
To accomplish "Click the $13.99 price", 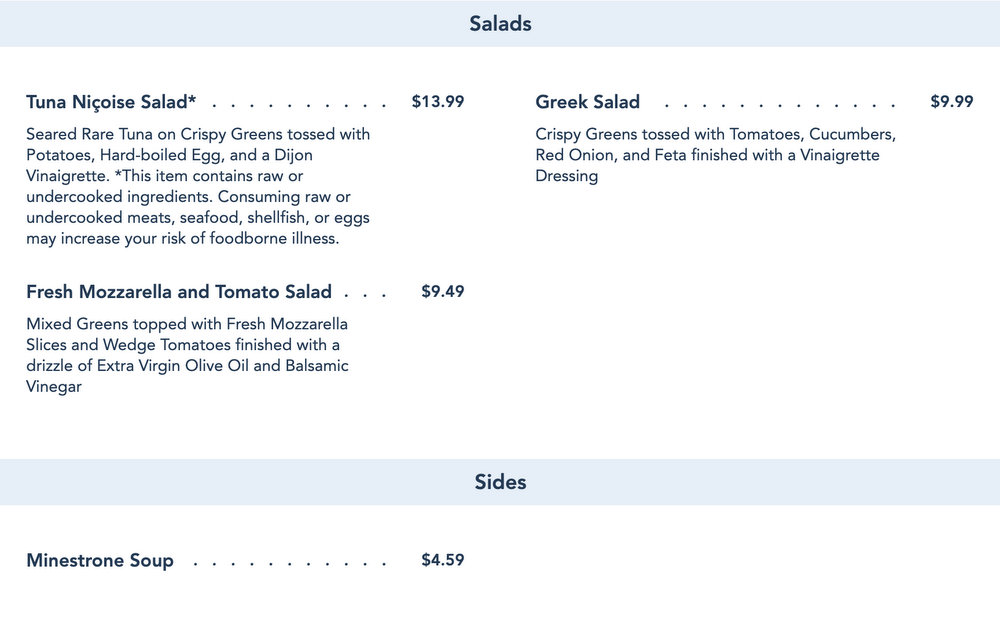I will pyautogui.click(x=437, y=102).
